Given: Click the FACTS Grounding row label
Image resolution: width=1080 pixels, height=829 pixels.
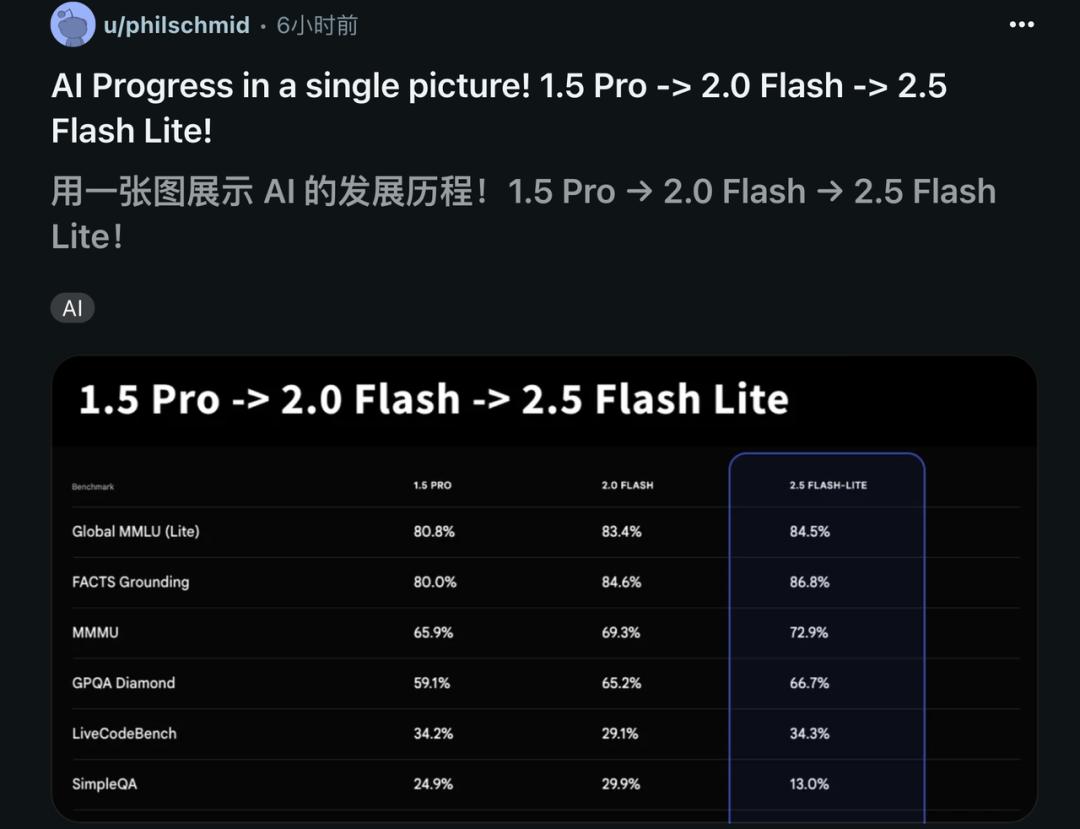Looking at the screenshot, I should click(130, 582).
